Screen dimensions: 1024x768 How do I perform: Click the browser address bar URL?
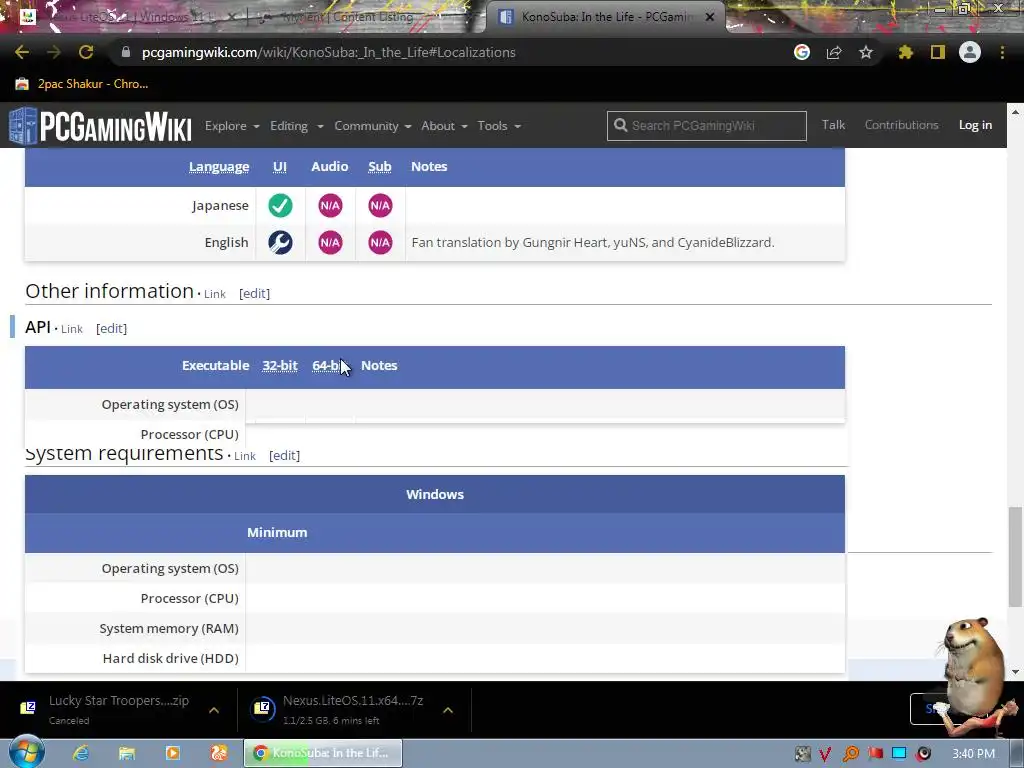(328, 52)
